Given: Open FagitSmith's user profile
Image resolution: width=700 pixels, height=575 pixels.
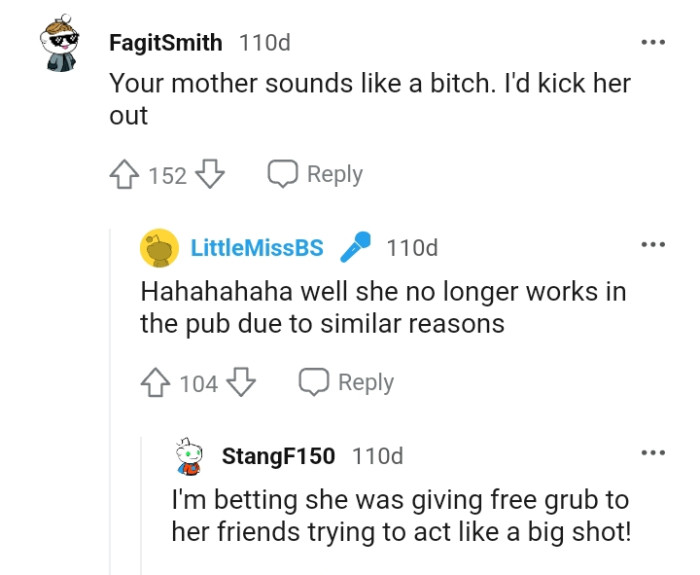Looking at the screenshot, I should click(165, 43).
